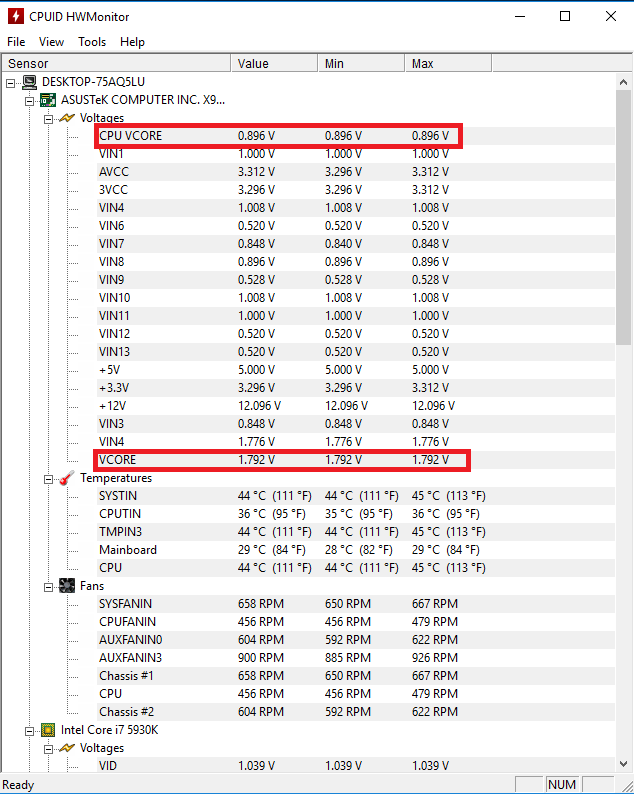Collapse the Intel CPU Voltages group
Viewport: 634px width, 794px height.
click(x=48, y=749)
